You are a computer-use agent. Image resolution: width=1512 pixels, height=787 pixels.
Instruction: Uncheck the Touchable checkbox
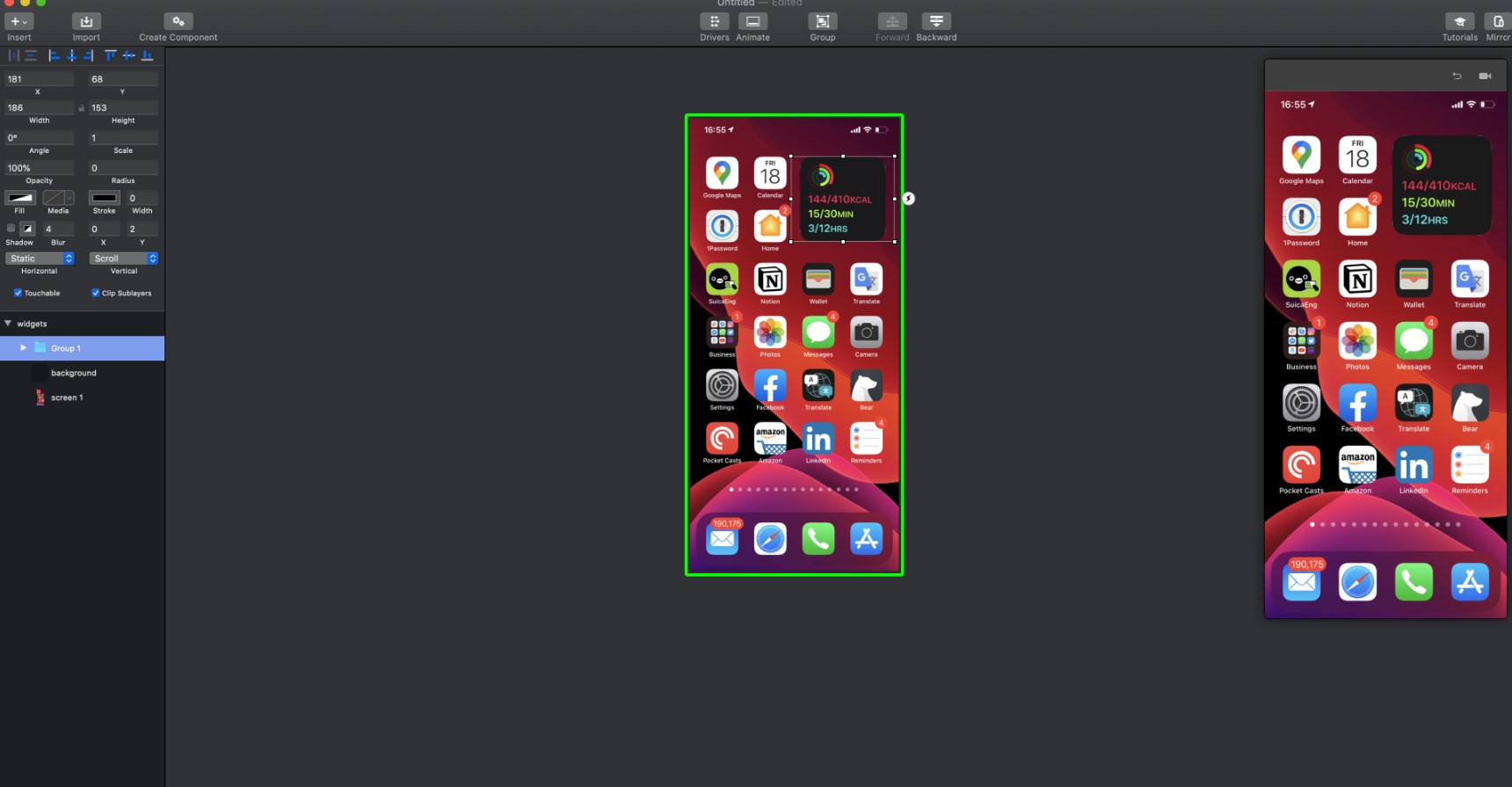(x=18, y=293)
